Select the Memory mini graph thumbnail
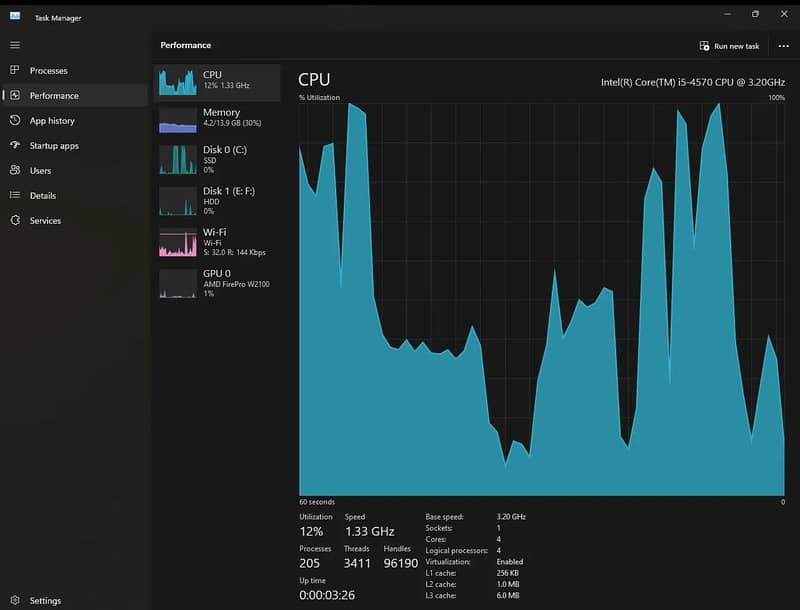This screenshot has width=800, height=610. pyautogui.click(x=178, y=120)
